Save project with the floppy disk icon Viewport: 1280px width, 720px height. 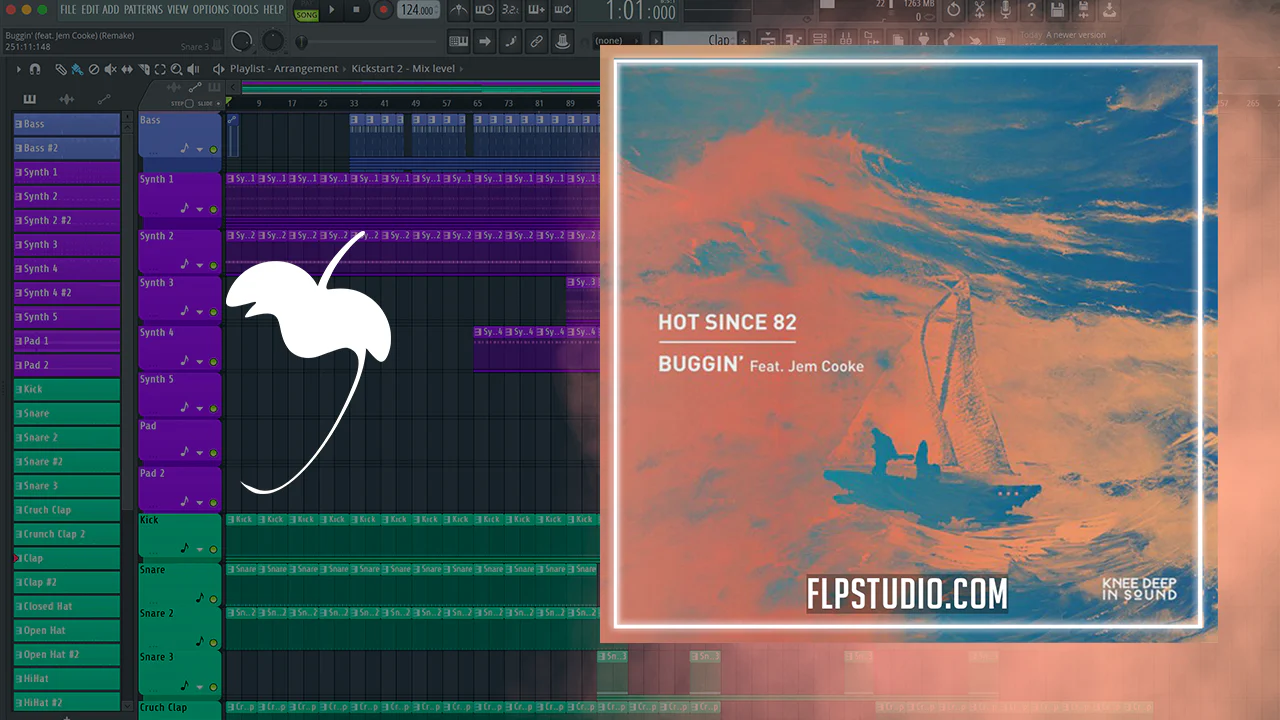point(1058,10)
